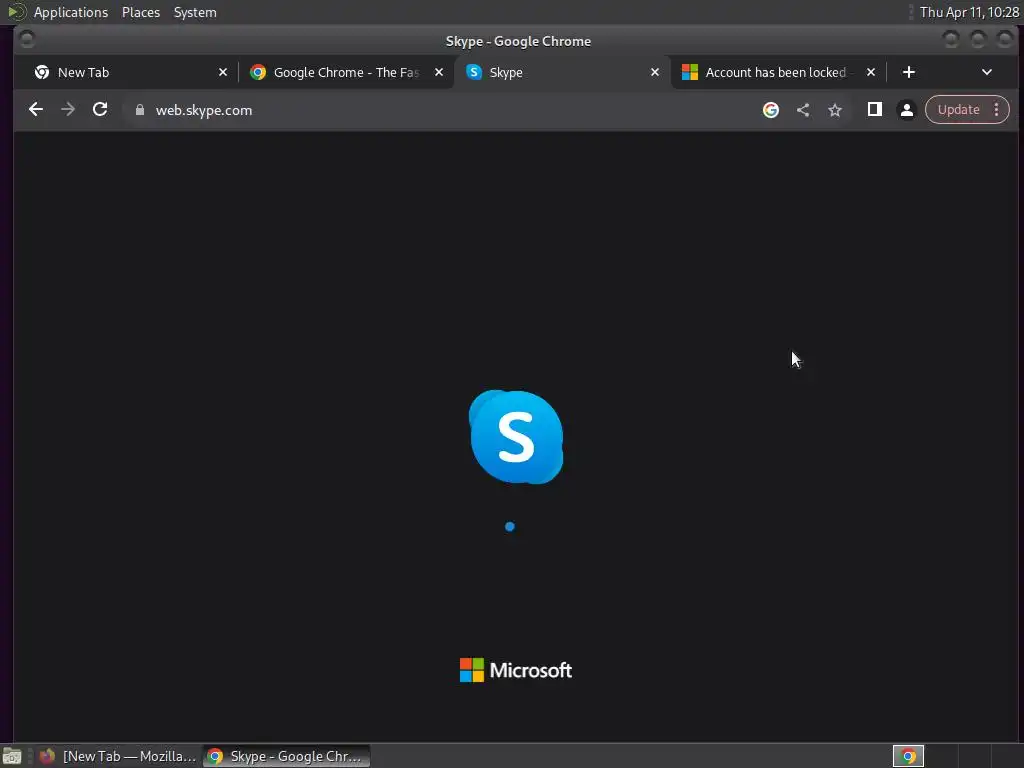Viewport: 1024px width, 768px height.
Task: Select the Skype tab
Action: tap(562, 72)
